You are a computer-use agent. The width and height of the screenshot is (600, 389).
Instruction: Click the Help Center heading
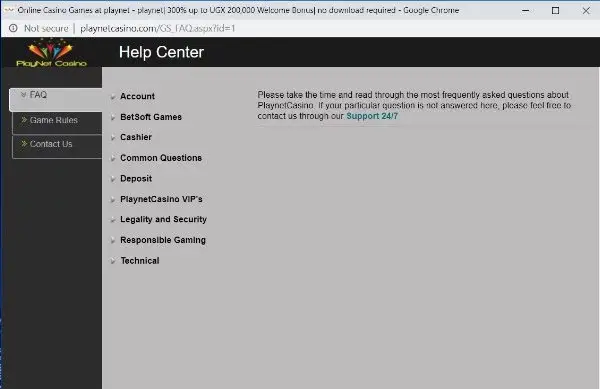[x=161, y=52]
